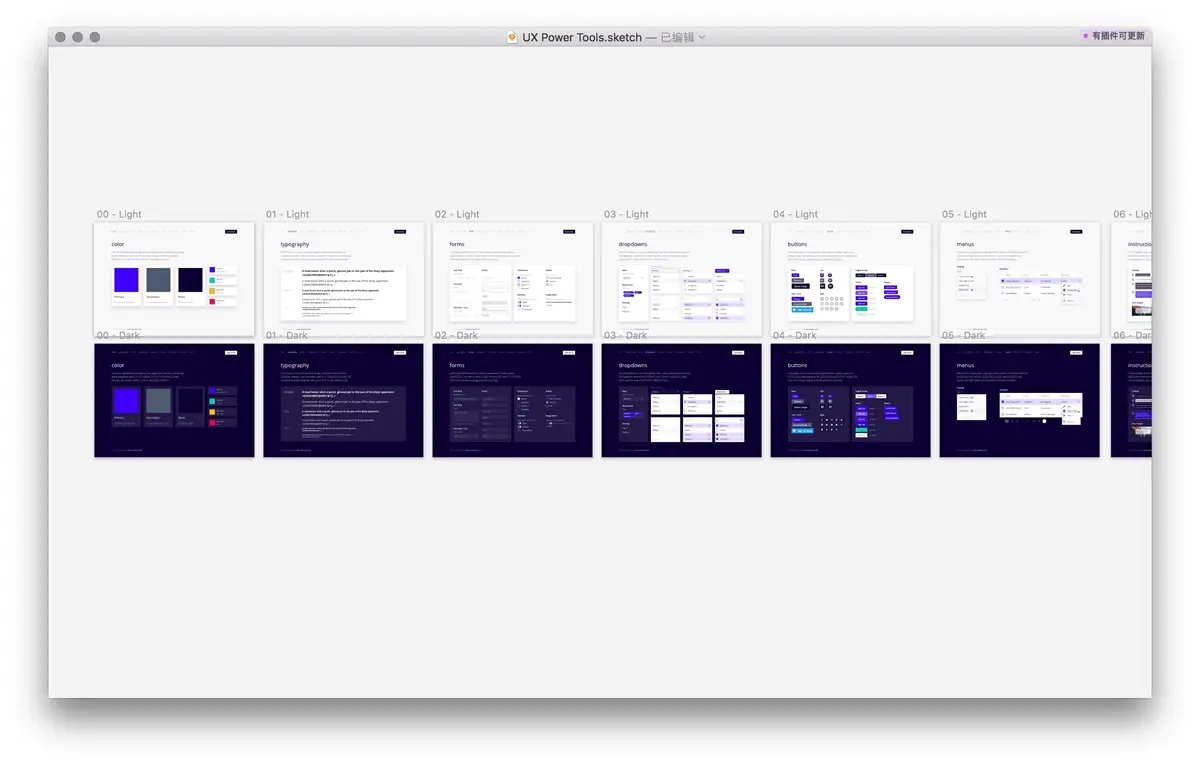Screen dimensions: 1200x767
Task: Select the 00 - Dark artboard label
Action: point(118,336)
